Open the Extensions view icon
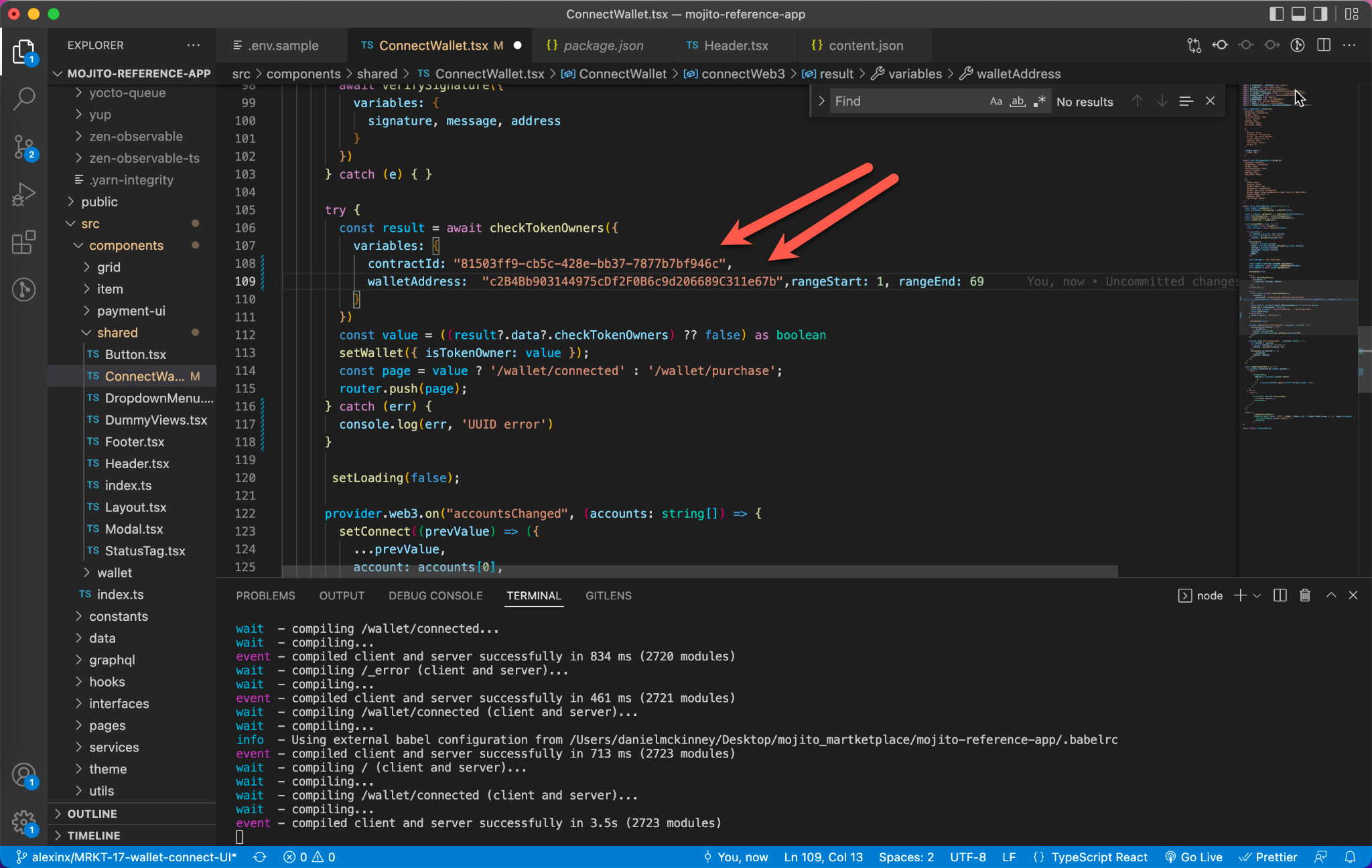1372x868 pixels. click(24, 242)
